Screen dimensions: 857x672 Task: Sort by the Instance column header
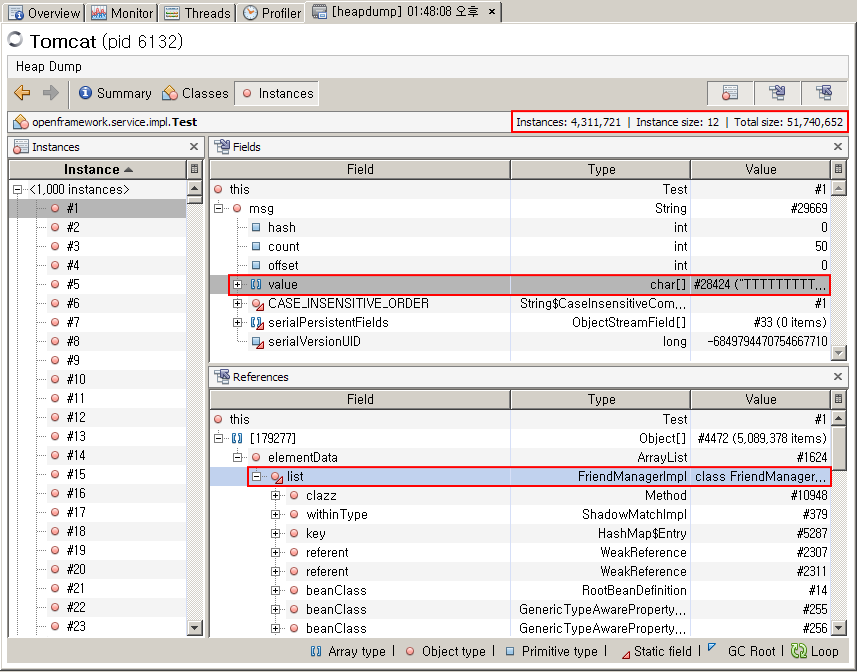[98, 169]
